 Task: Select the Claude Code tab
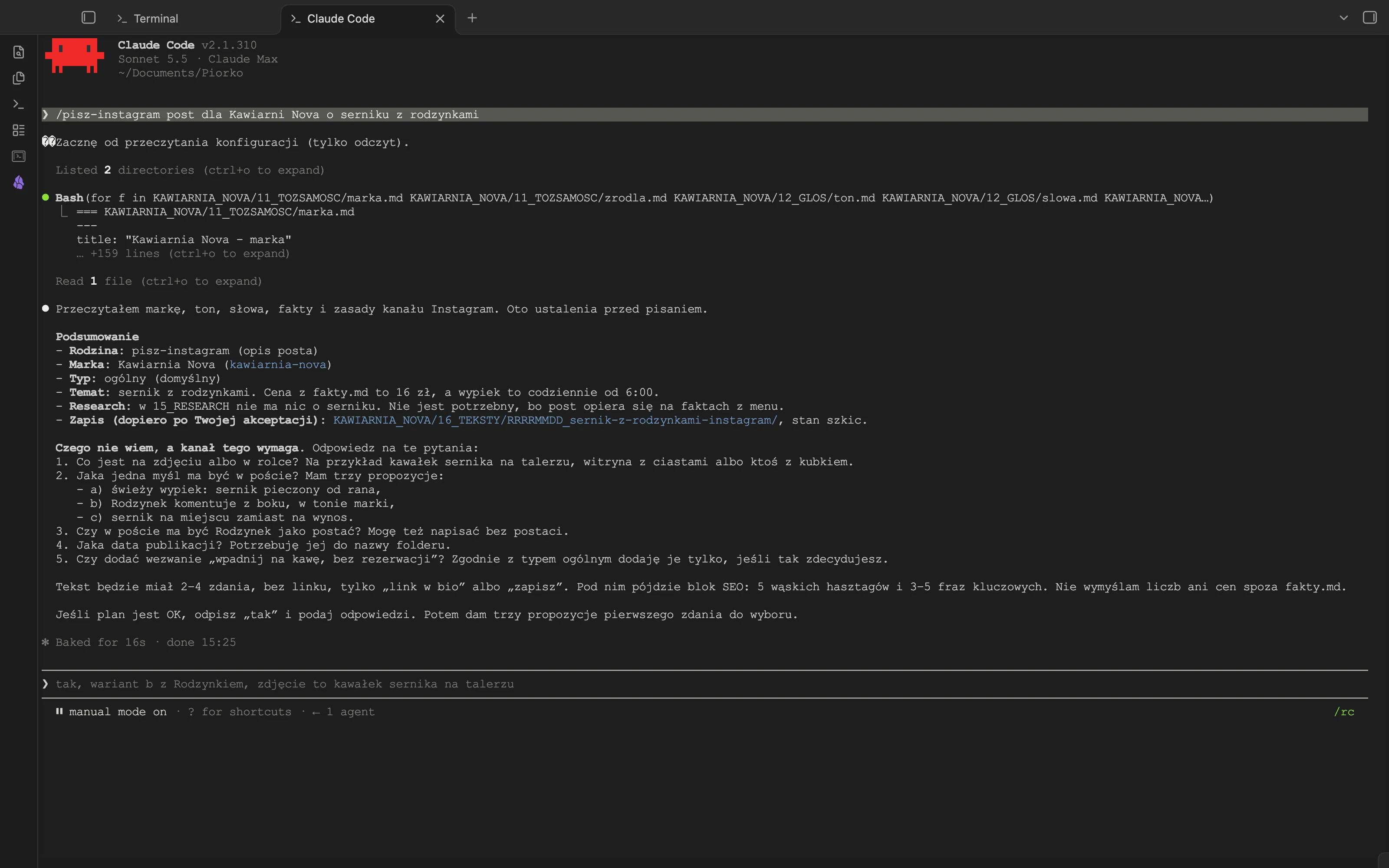341,18
